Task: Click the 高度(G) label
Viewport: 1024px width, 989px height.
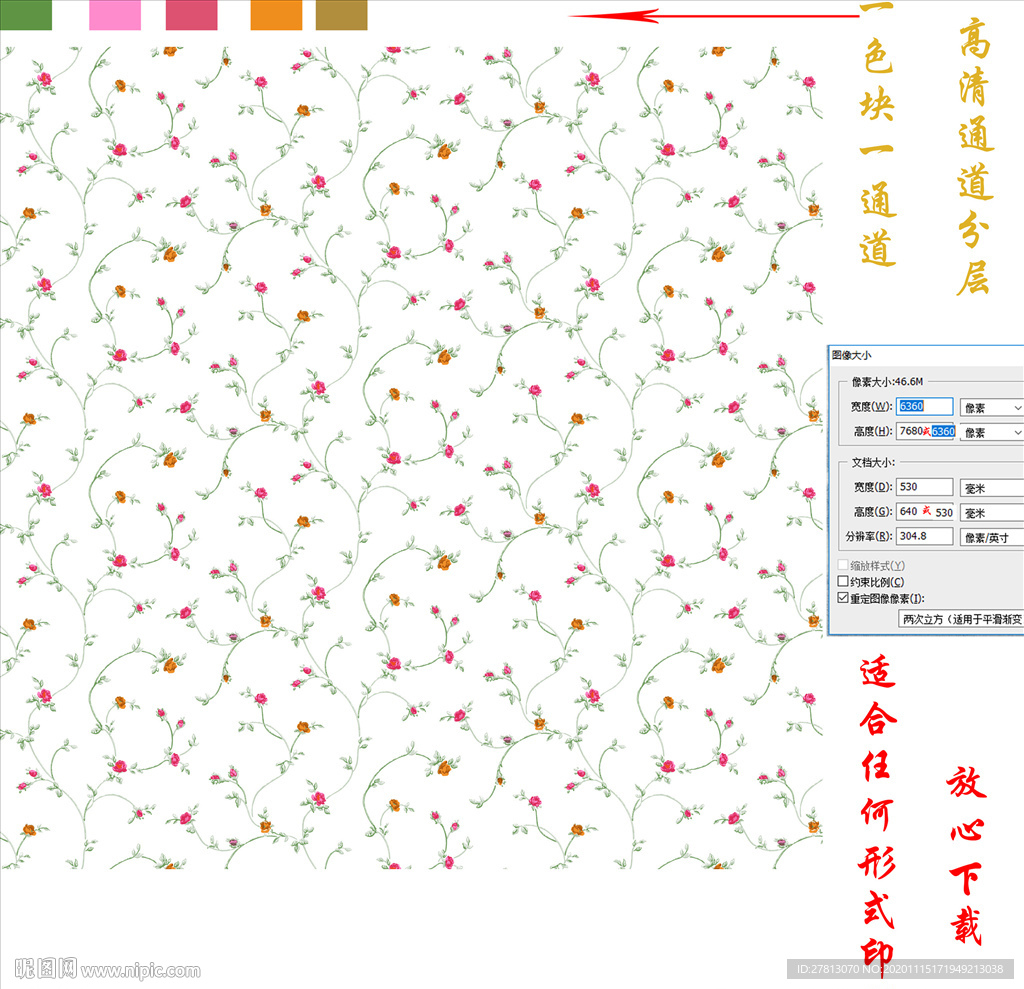Action: 873,511
